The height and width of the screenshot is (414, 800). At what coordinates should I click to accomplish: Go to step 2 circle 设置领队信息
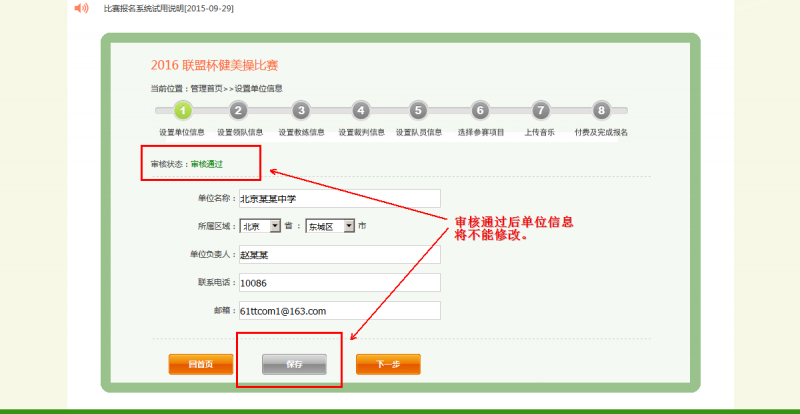(238, 111)
